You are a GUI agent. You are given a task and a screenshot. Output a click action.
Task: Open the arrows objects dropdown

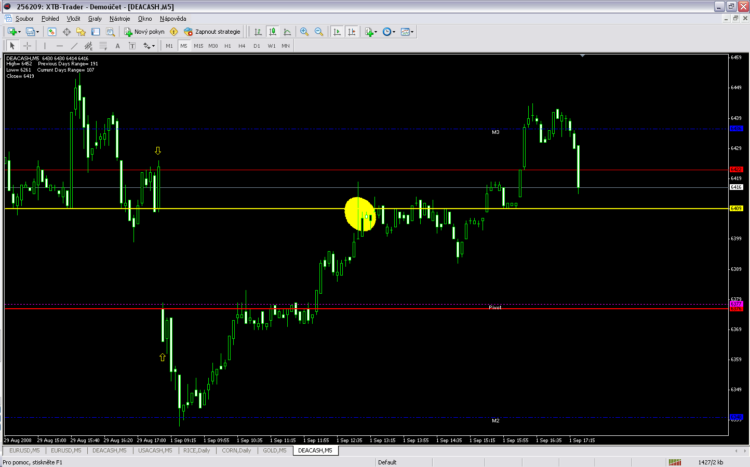(x=153, y=46)
